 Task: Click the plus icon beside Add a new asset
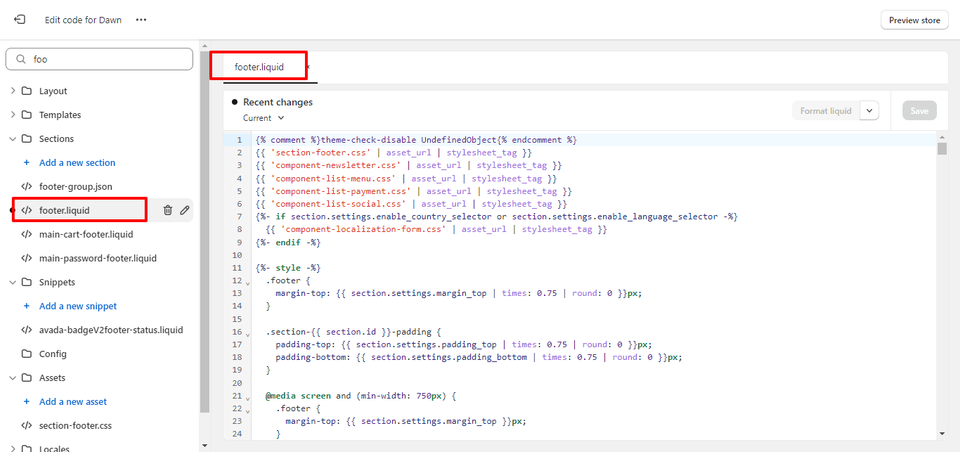26,402
